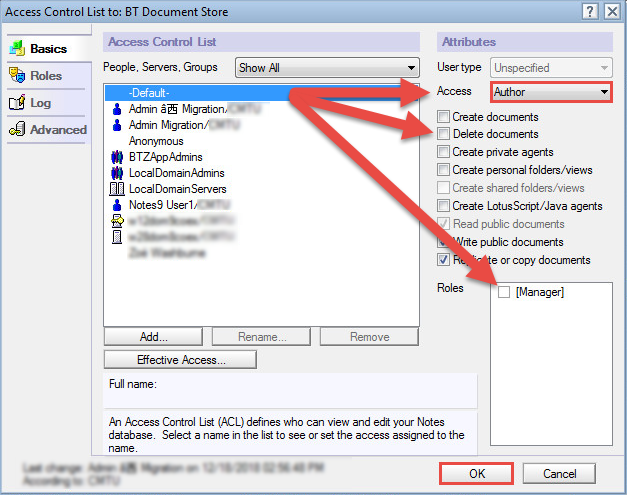Open the User type dropdown
627x495 pixels.
(551, 68)
